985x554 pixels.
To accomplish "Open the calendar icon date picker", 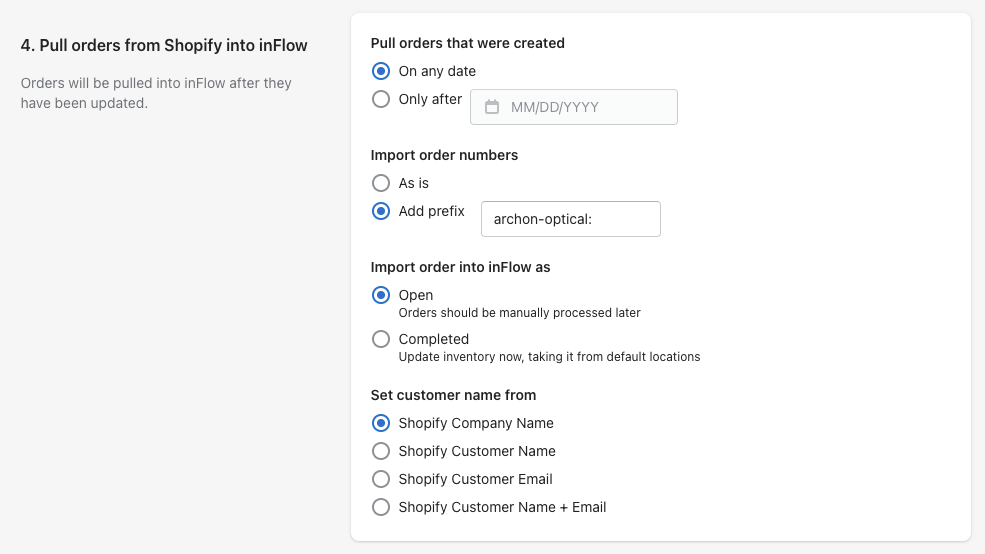I will 492,107.
